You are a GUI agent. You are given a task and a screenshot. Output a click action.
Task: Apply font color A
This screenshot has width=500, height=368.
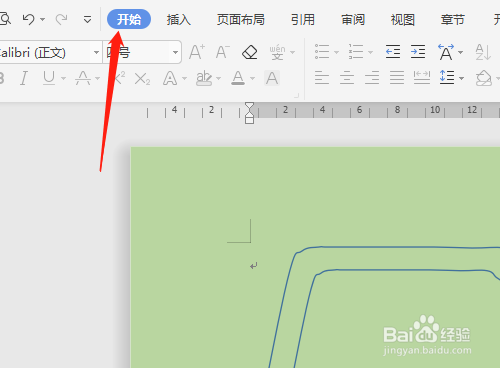[238, 78]
